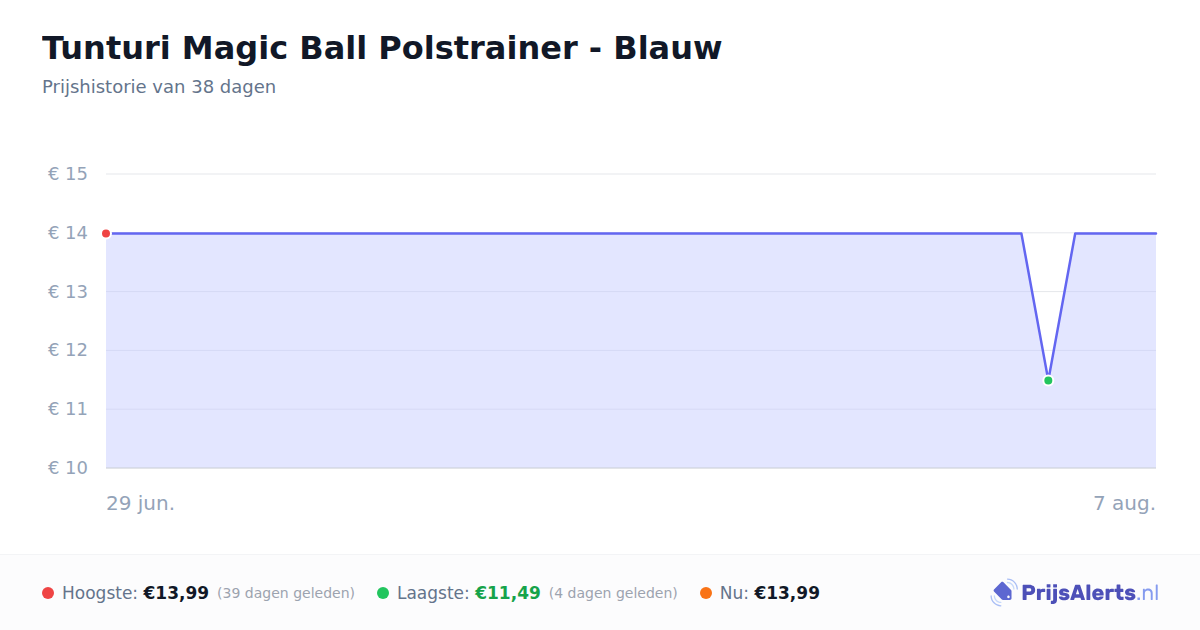This screenshot has height=630, width=1200.
Task: Click the red Hoogste legend dot
Action: (x=48, y=593)
